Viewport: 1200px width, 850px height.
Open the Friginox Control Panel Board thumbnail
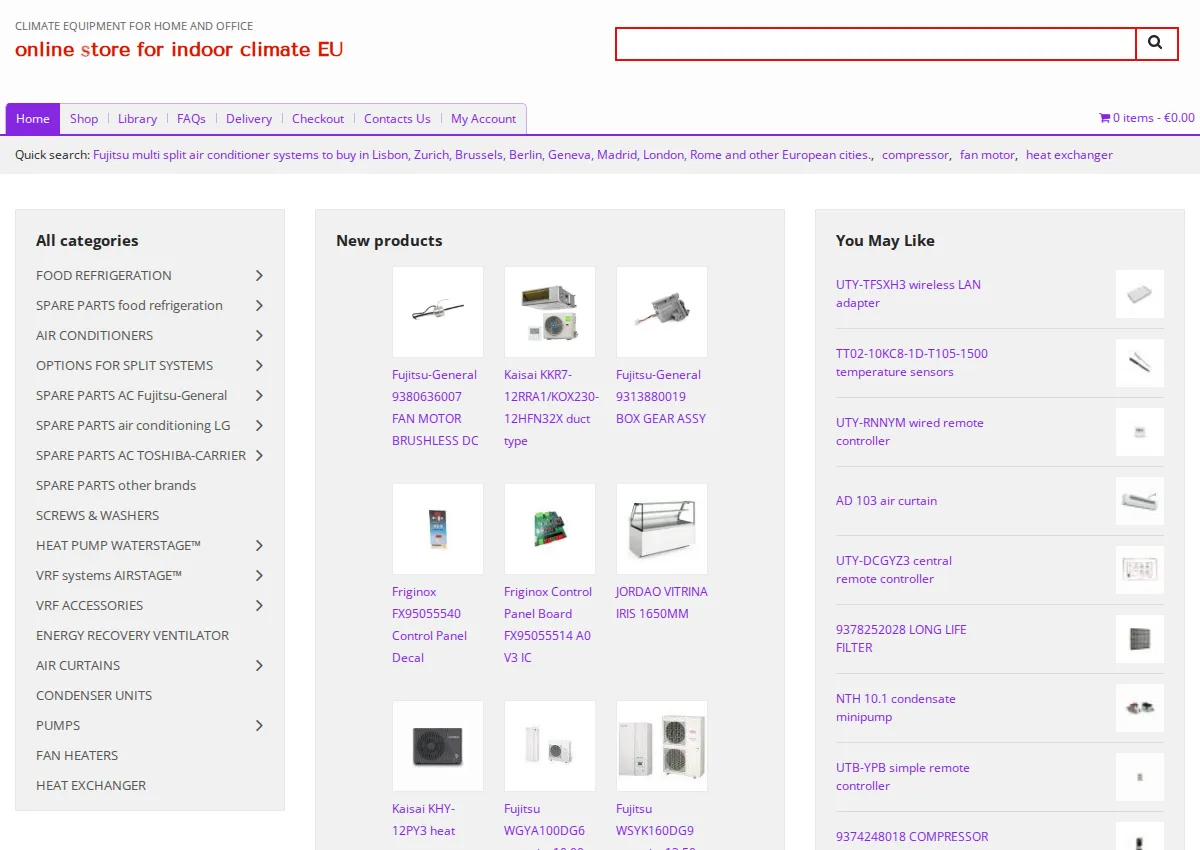click(x=550, y=529)
